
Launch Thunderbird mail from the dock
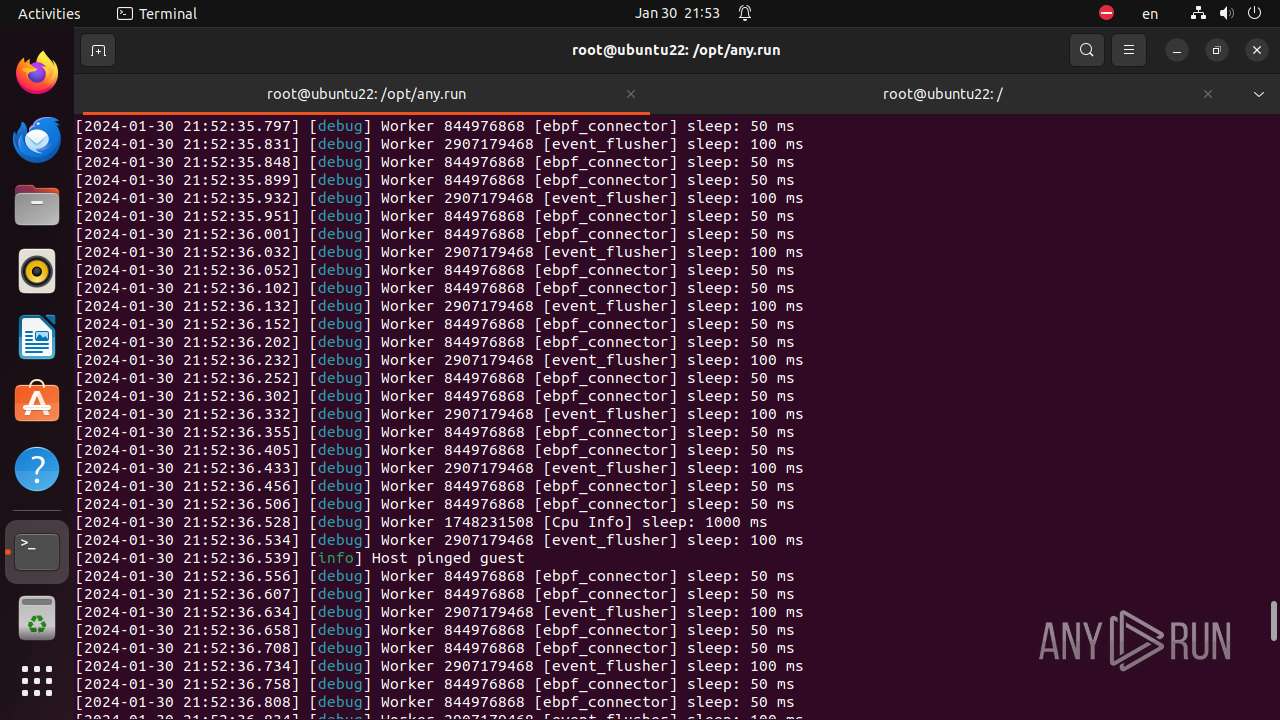point(37,139)
